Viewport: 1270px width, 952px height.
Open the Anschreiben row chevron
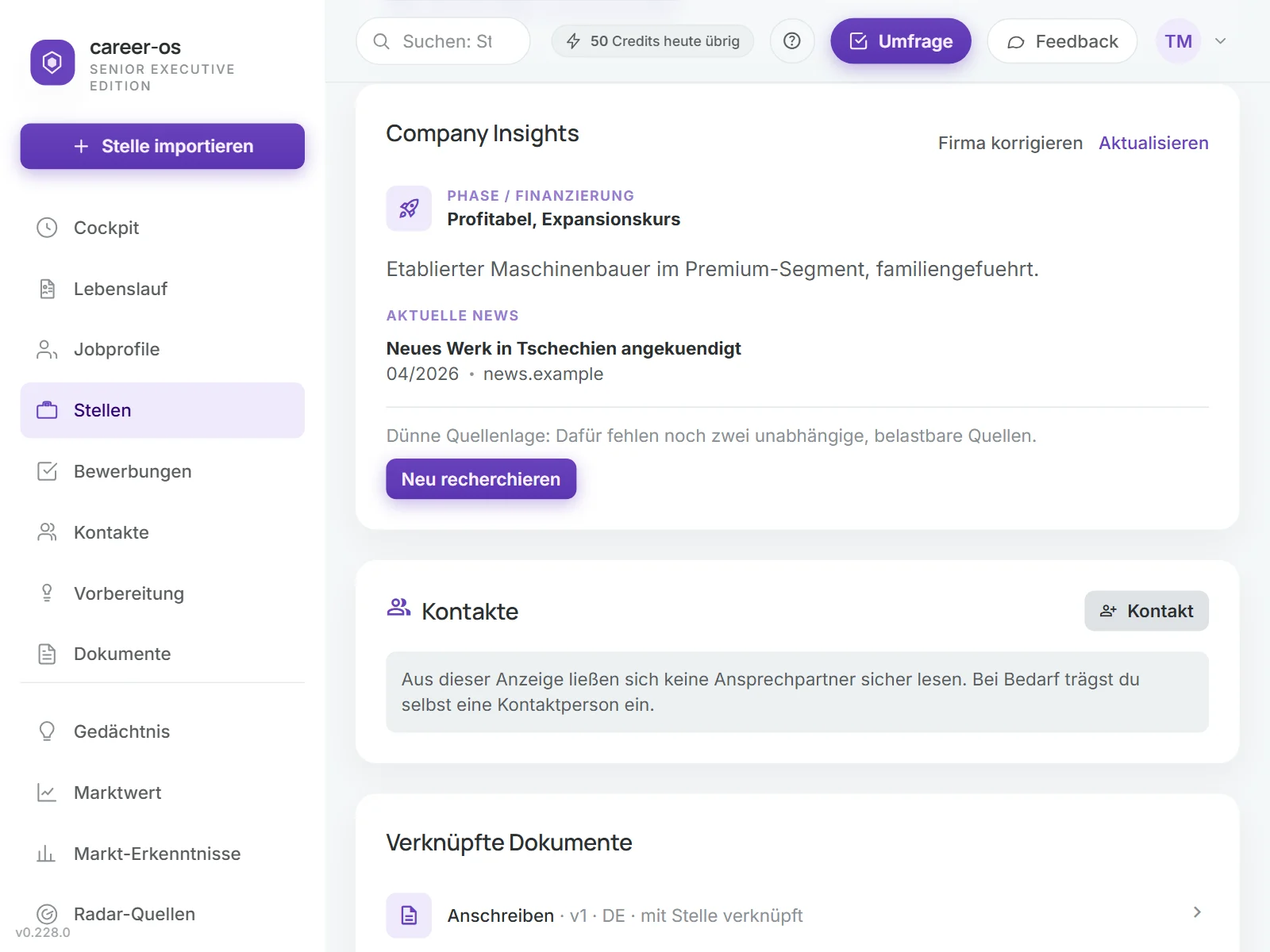click(1197, 912)
